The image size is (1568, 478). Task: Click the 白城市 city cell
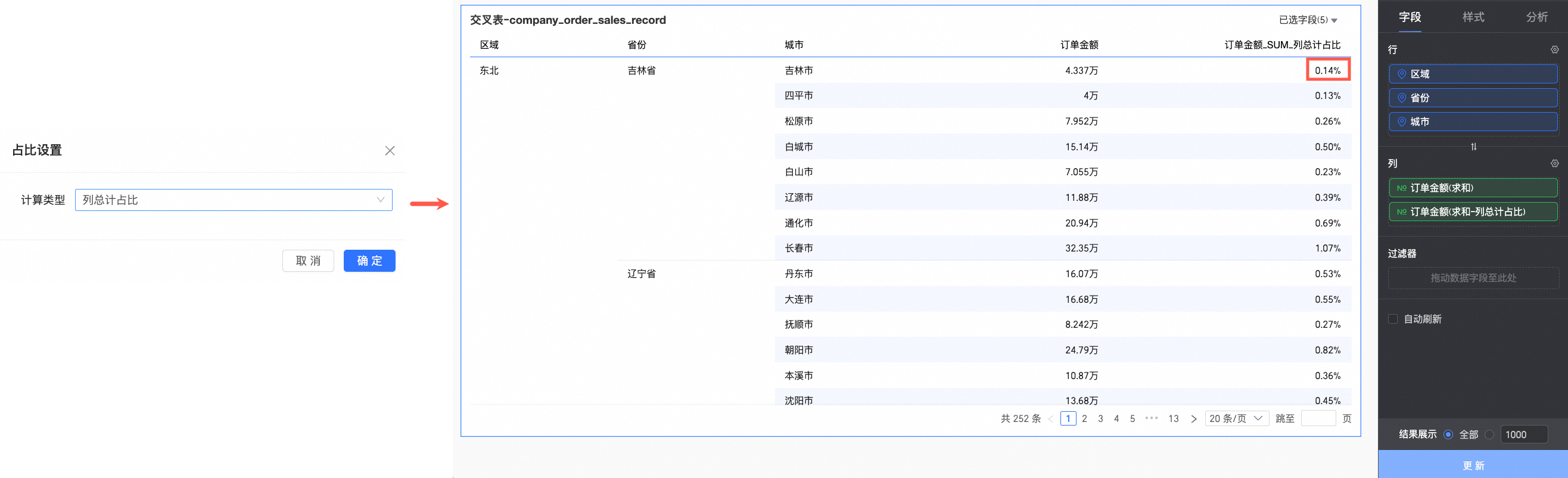[799, 147]
